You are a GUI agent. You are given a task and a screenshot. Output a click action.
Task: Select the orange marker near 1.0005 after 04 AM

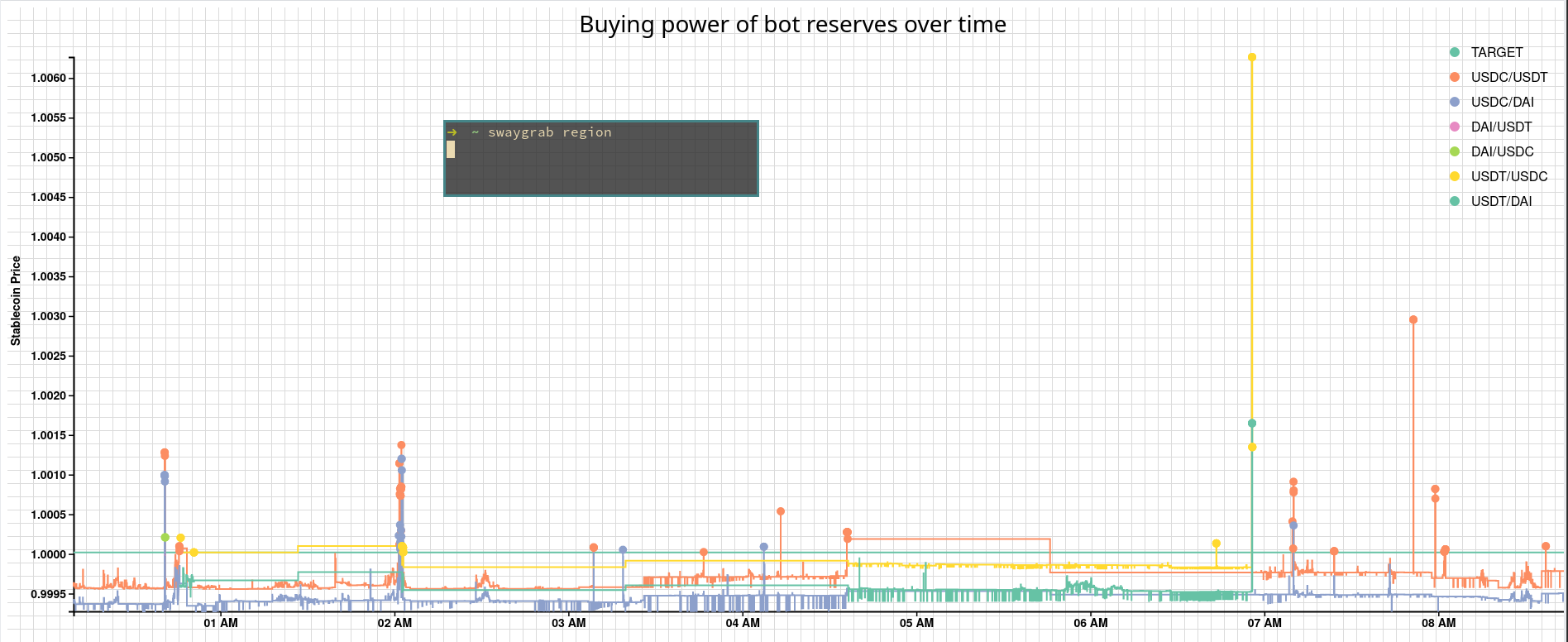[x=781, y=511]
